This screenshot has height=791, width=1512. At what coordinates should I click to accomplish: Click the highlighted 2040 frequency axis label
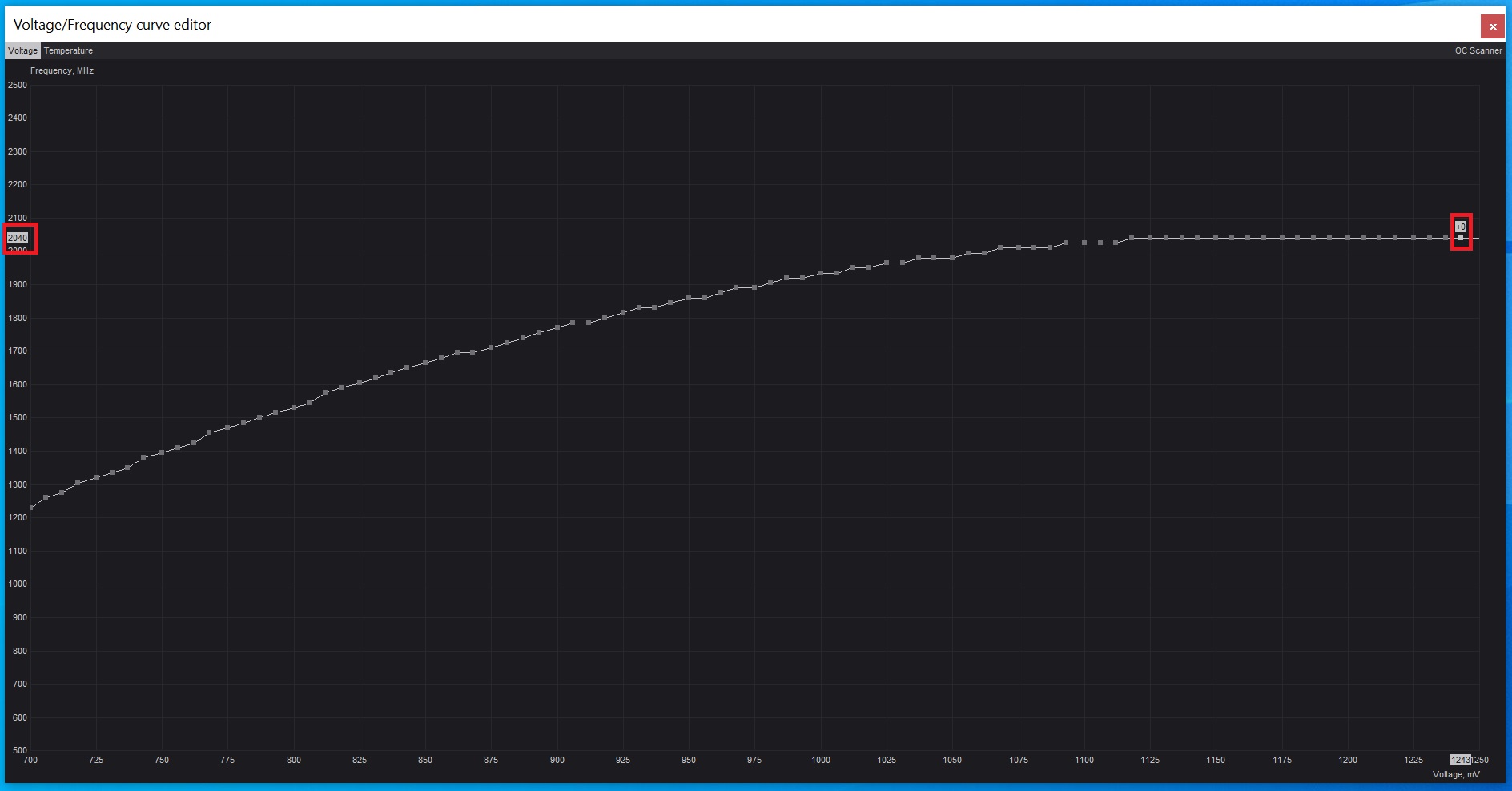pos(18,238)
